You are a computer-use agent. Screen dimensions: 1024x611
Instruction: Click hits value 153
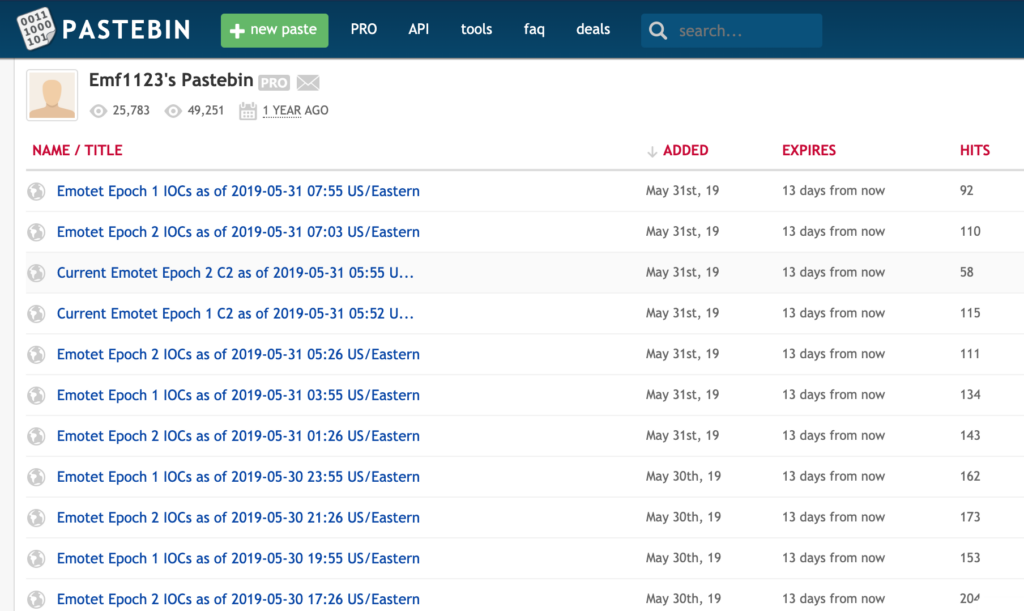point(970,557)
